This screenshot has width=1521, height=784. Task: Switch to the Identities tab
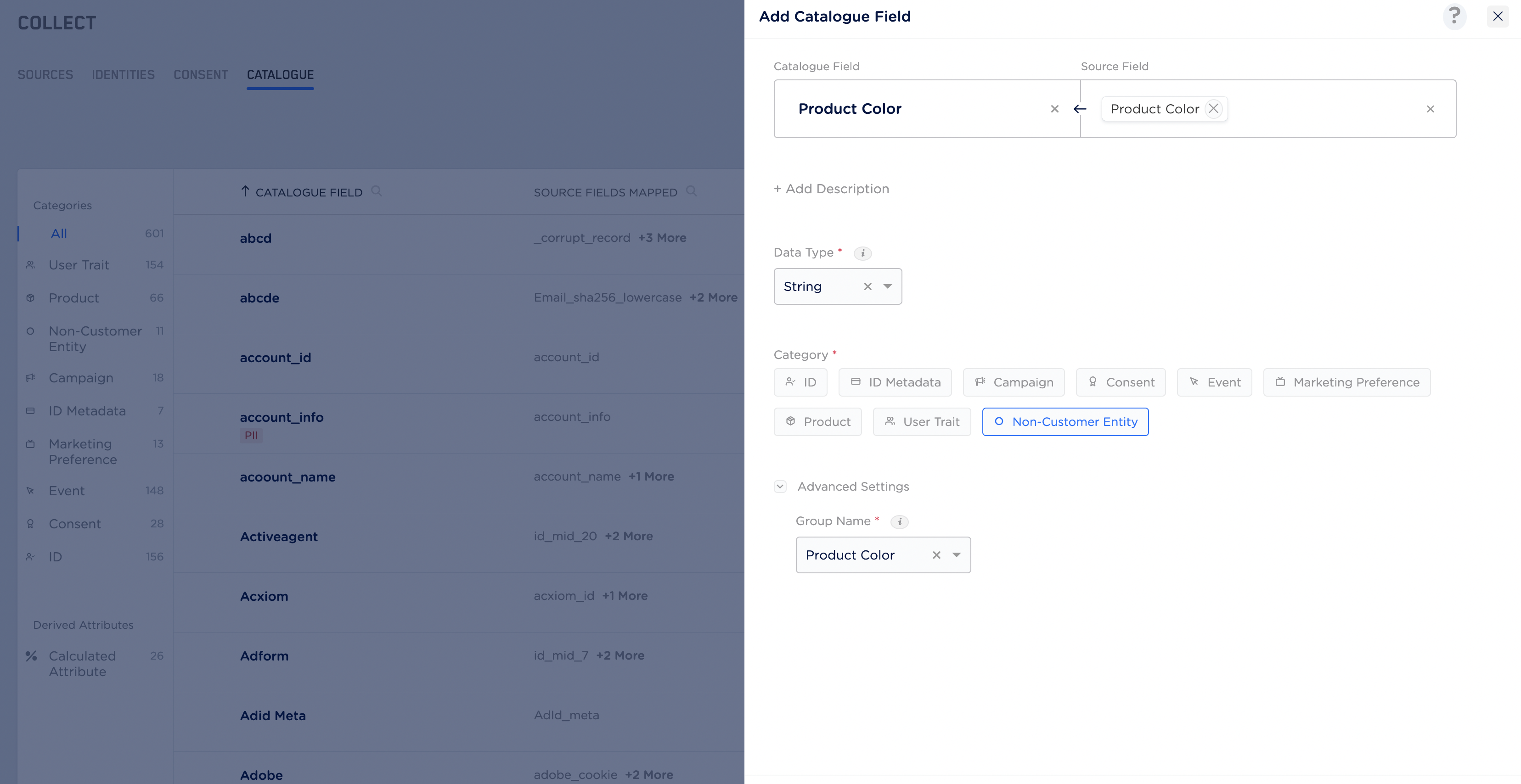coord(123,74)
